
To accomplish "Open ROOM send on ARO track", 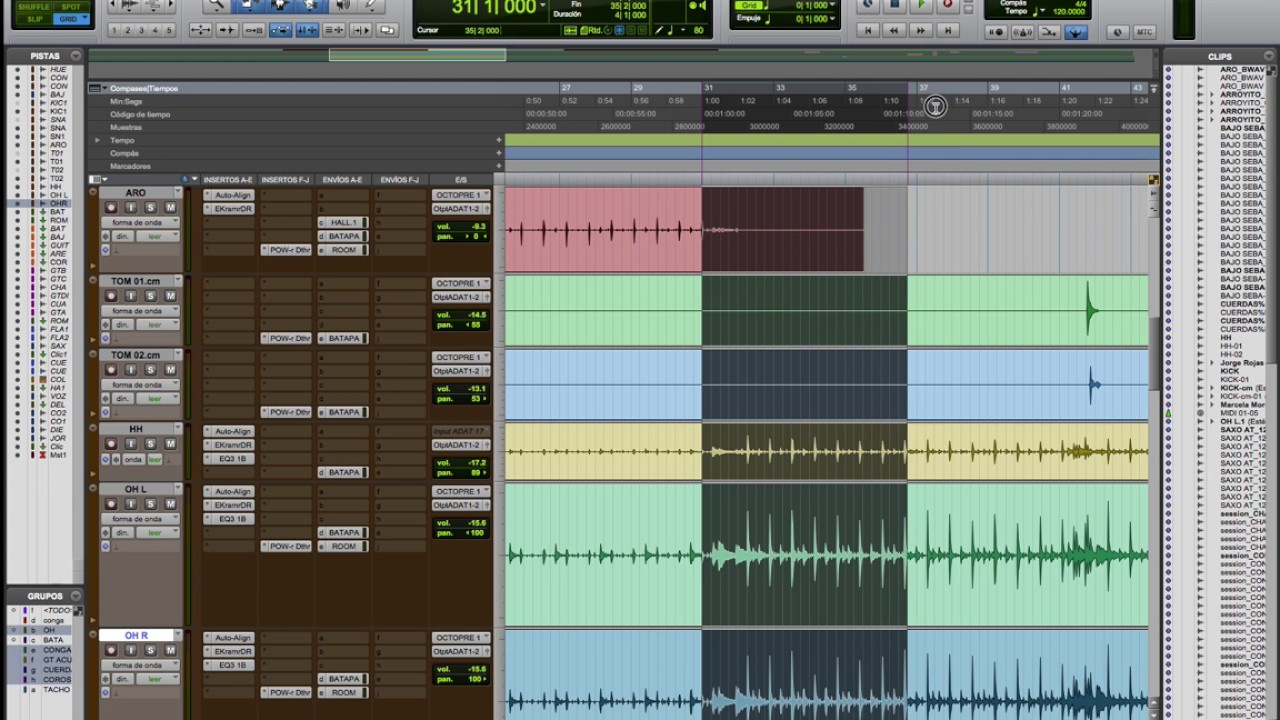I will [x=343, y=250].
